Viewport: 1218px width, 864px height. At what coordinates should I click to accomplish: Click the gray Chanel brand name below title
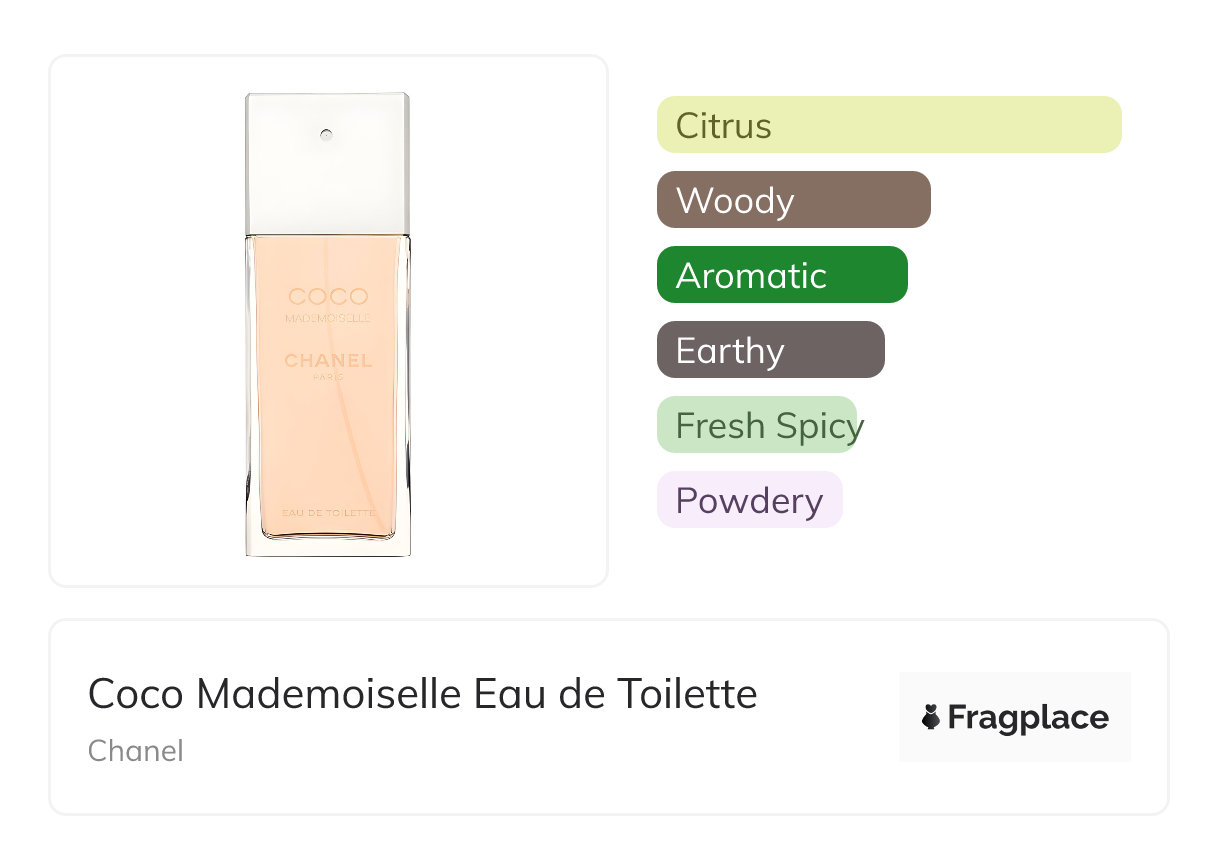pyautogui.click(x=135, y=751)
